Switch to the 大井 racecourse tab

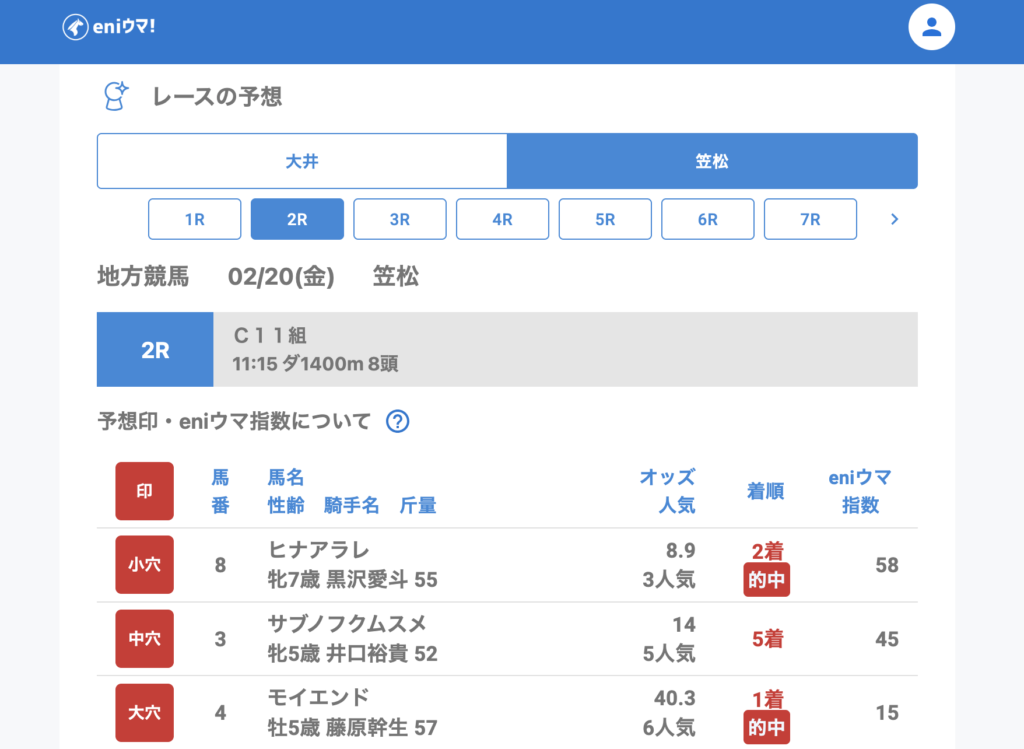(302, 161)
